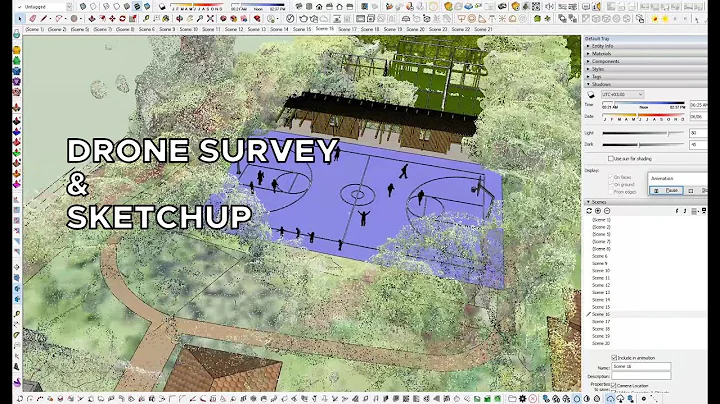Expand the Tags panel
720x404 pixels.
coord(645,76)
